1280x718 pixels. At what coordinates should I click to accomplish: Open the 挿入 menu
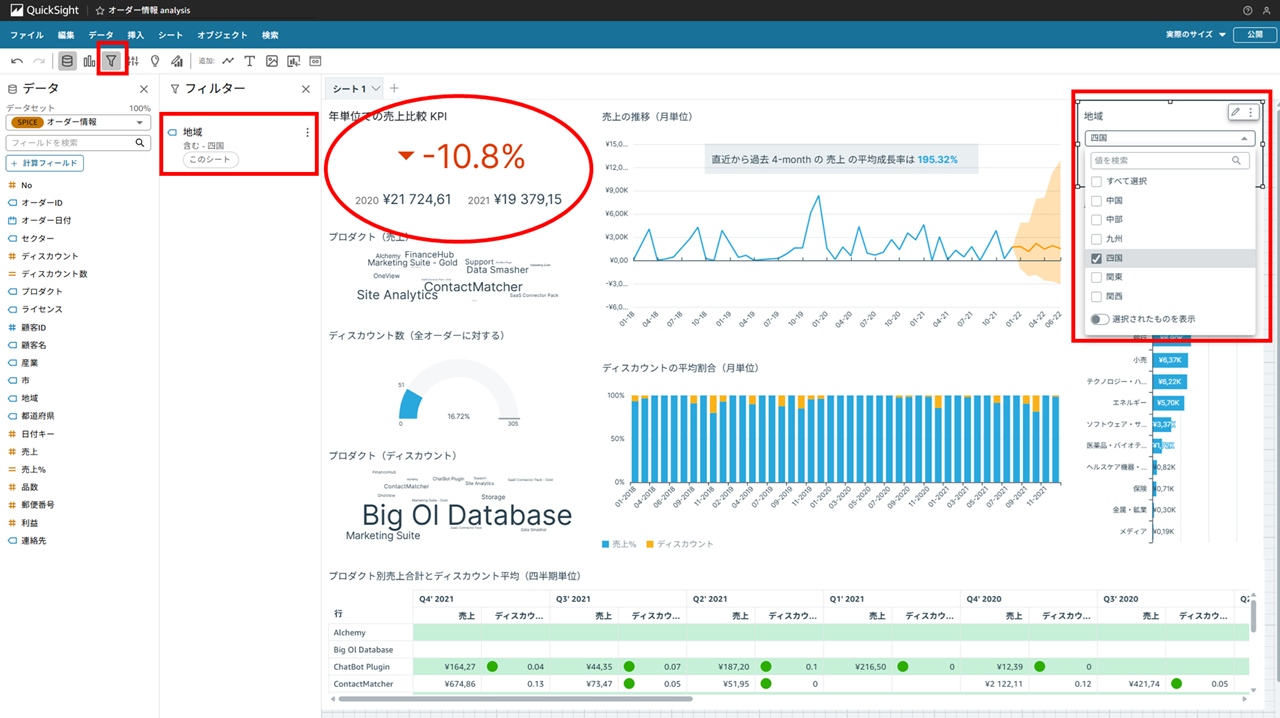[136, 35]
